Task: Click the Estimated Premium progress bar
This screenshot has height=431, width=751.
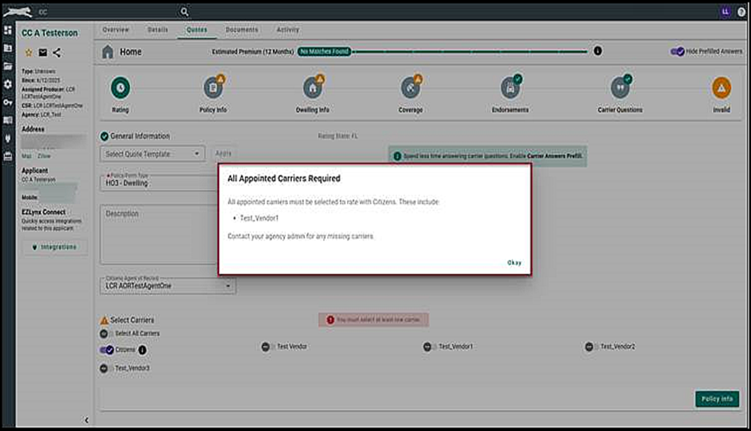Action: pyautogui.click(x=469, y=51)
